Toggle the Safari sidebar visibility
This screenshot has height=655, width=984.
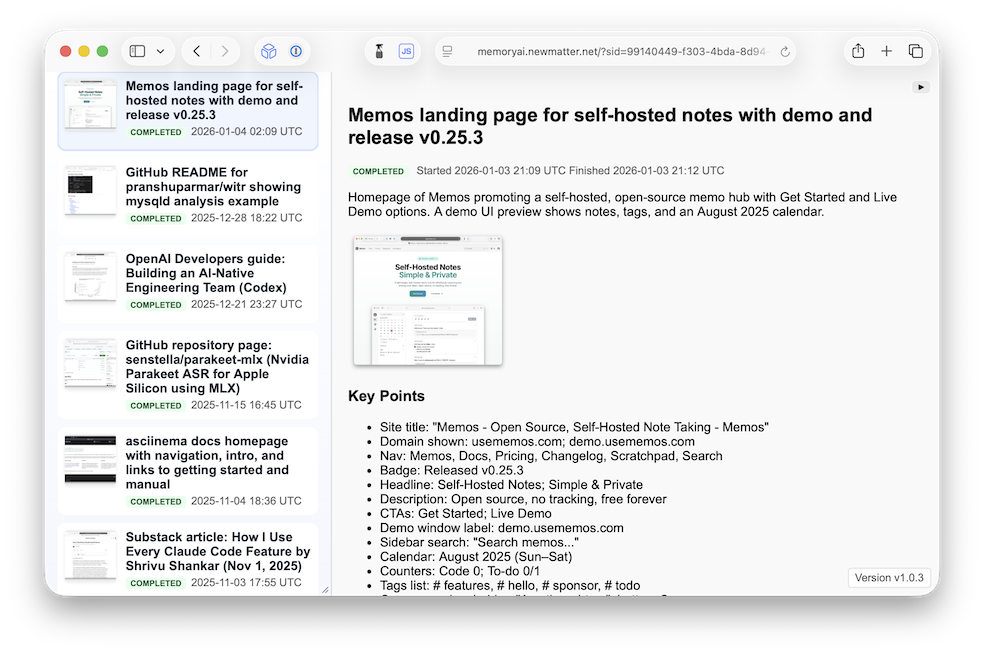pos(137,50)
